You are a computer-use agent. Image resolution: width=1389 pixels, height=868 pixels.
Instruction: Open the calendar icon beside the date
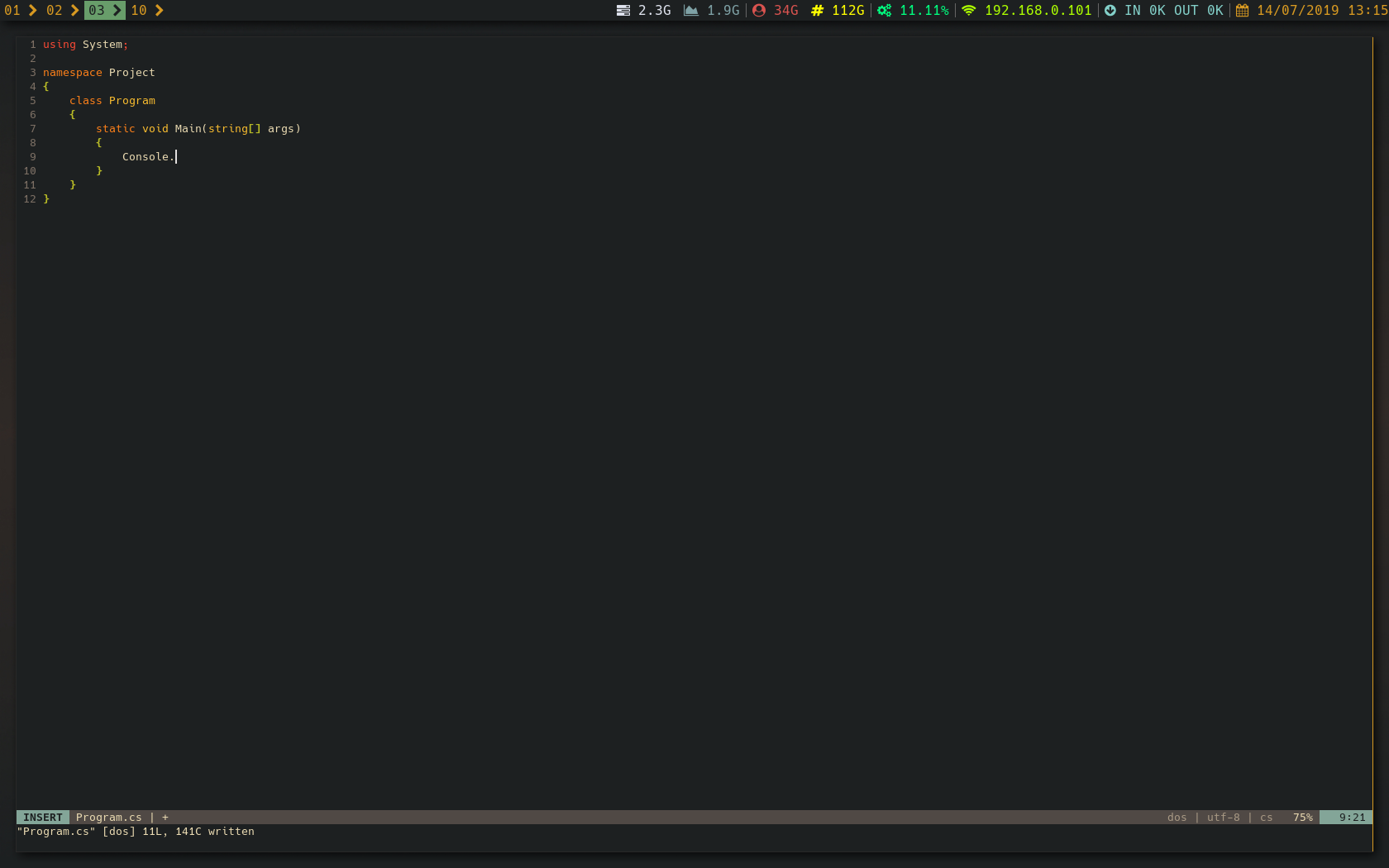pyautogui.click(x=1241, y=10)
